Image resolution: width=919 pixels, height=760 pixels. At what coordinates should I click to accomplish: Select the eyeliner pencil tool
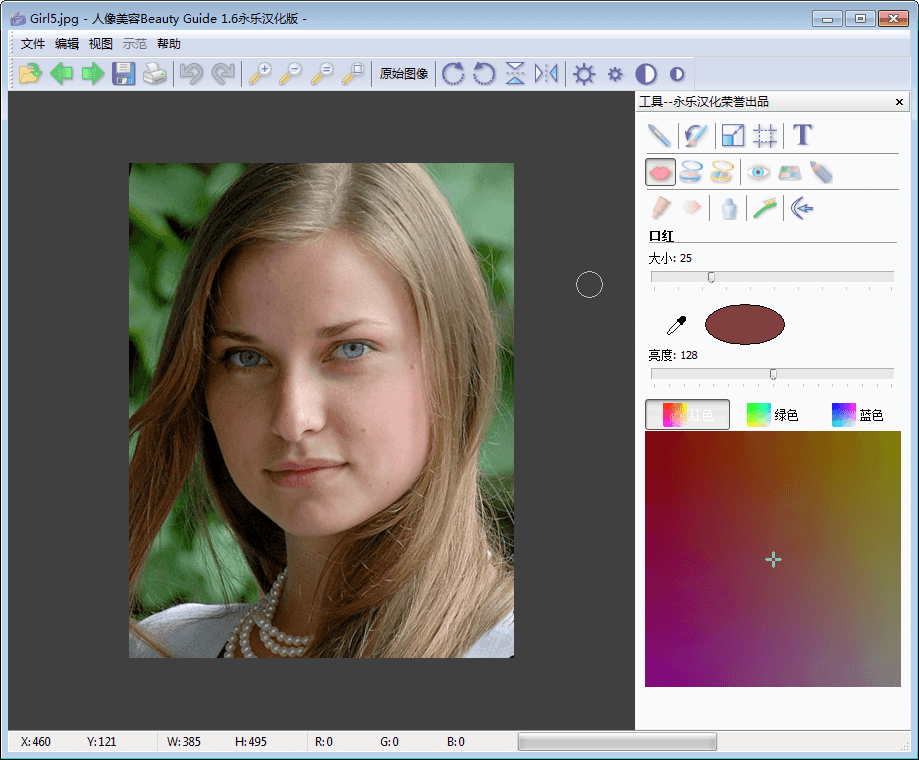pos(821,172)
